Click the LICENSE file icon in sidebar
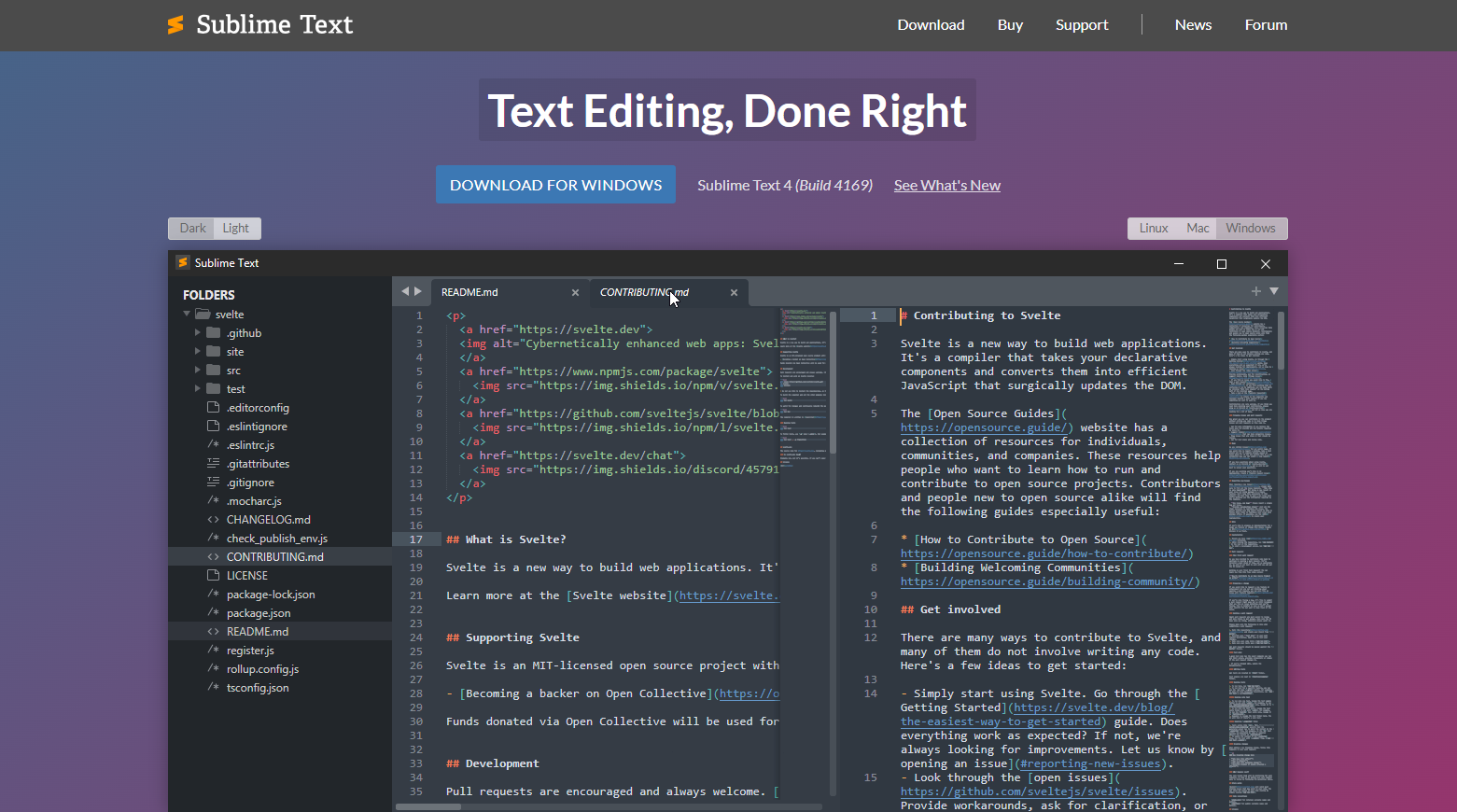Viewport: 1457px width, 812px height. 214,576
